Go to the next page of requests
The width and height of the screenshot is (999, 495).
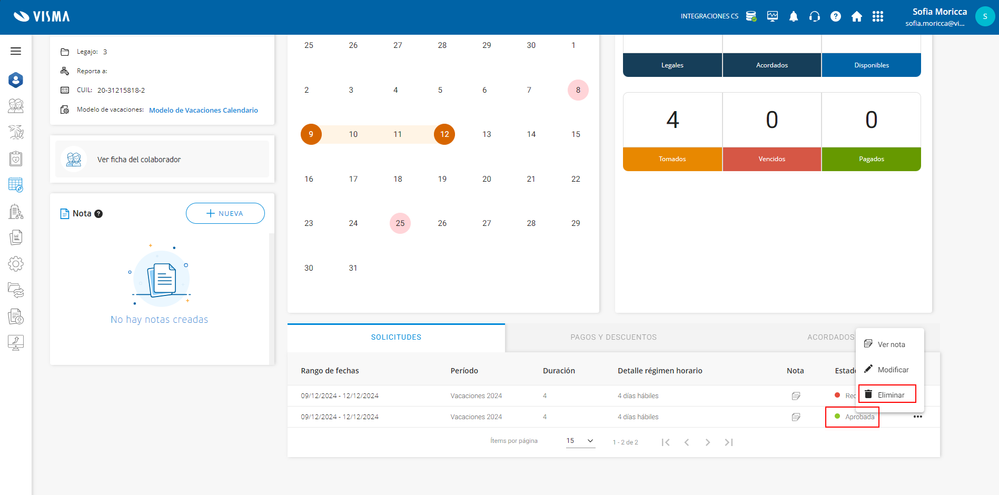[707, 442]
